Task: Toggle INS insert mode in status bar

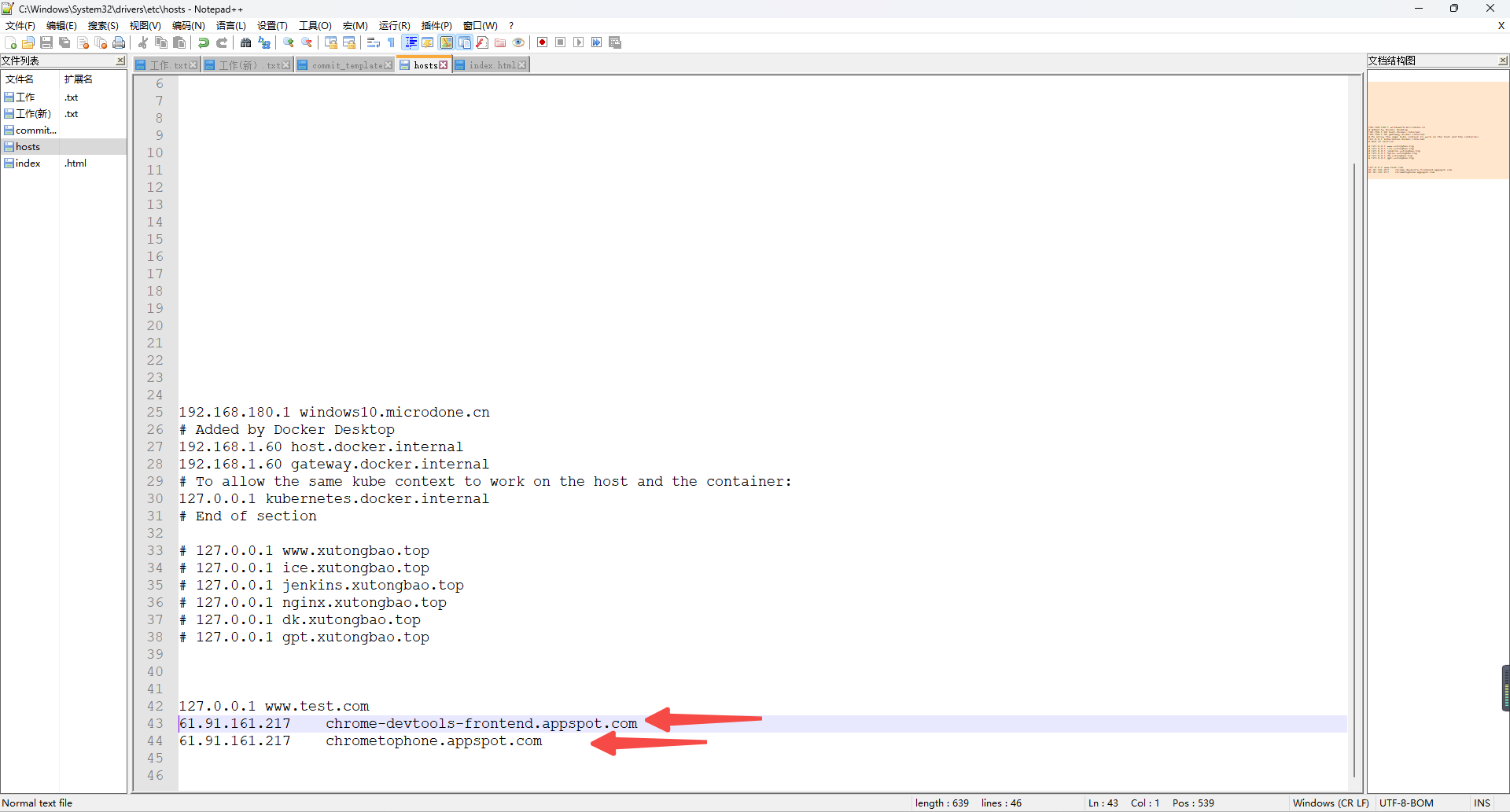Action: [x=1482, y=803]
